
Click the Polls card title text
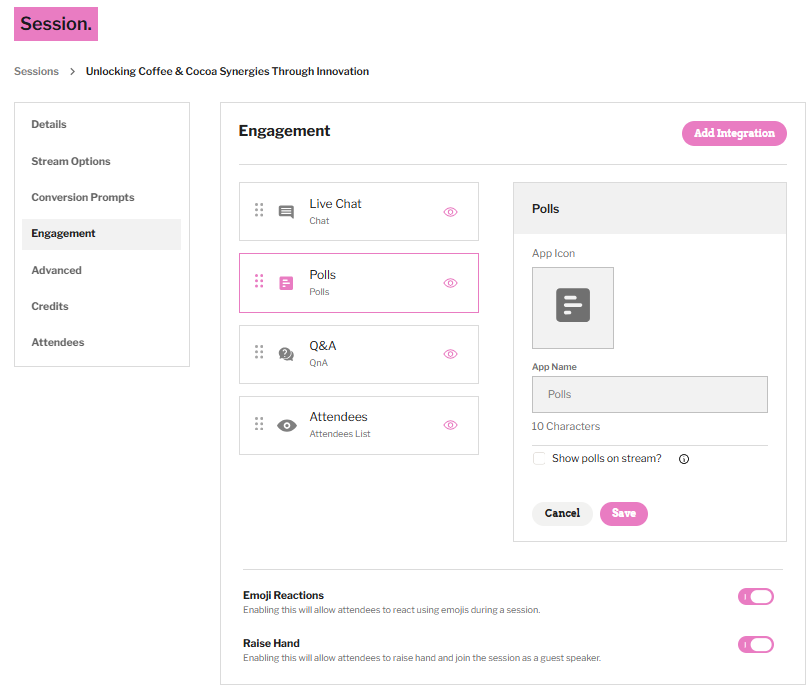click(322, 275)
